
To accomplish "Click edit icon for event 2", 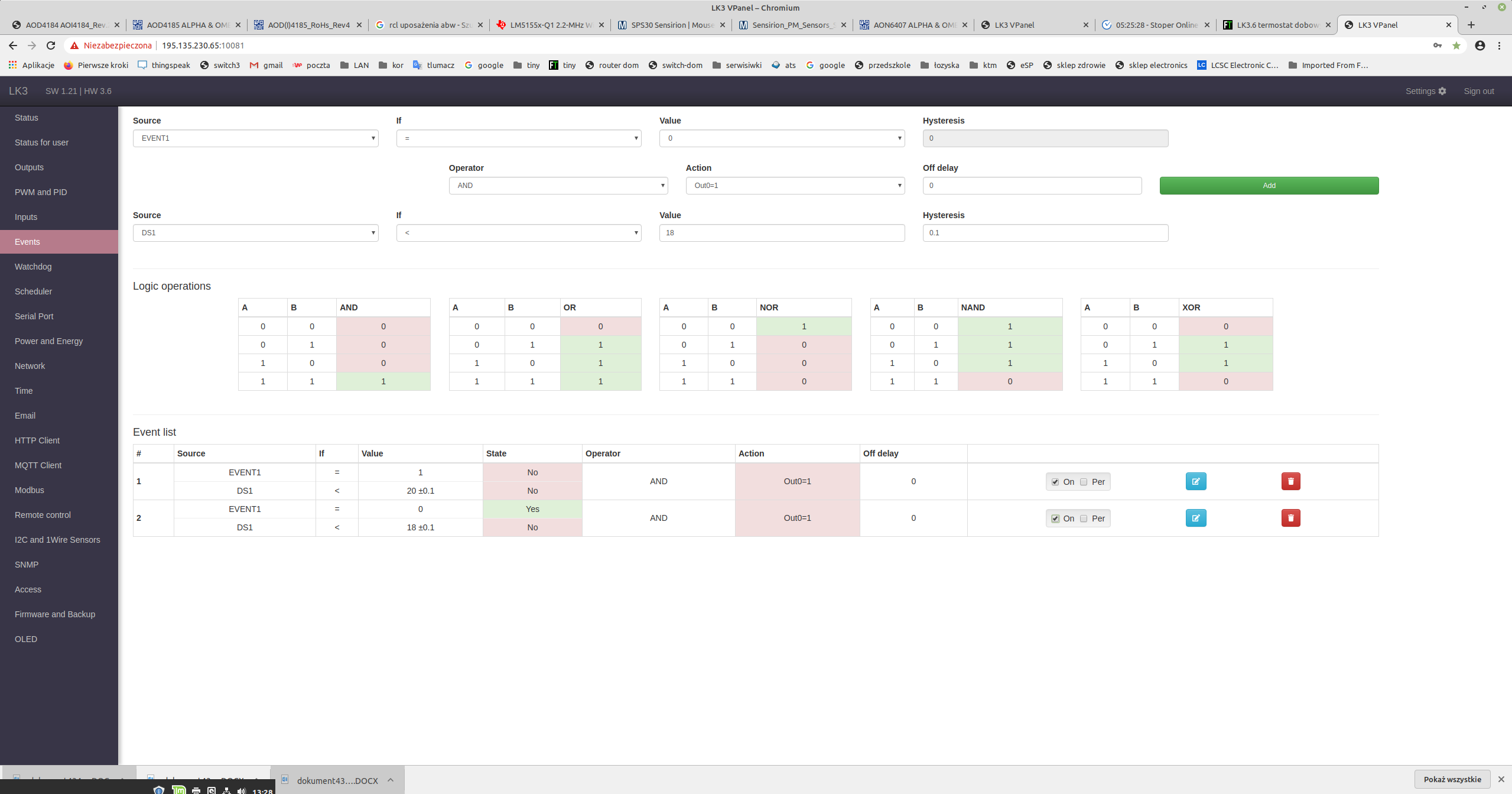I will click(x=1195, y=518).
